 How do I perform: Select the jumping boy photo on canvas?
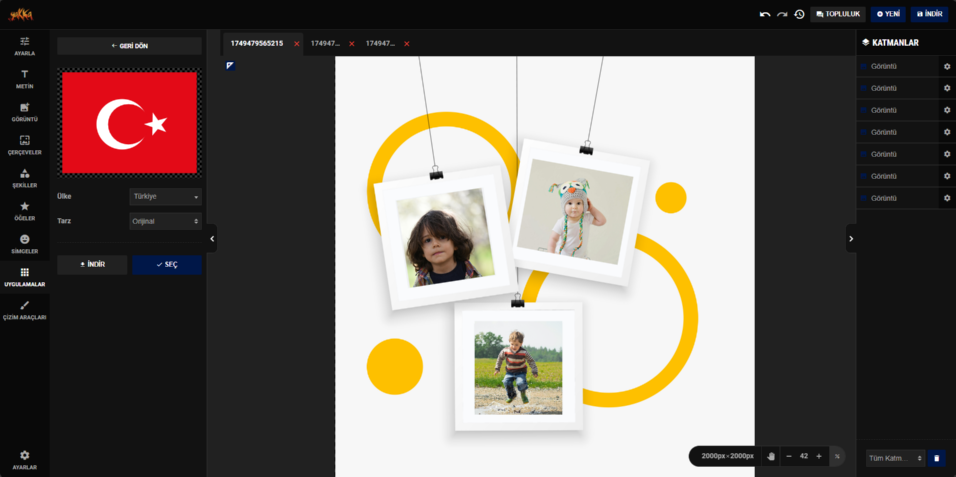click(518, 367)
